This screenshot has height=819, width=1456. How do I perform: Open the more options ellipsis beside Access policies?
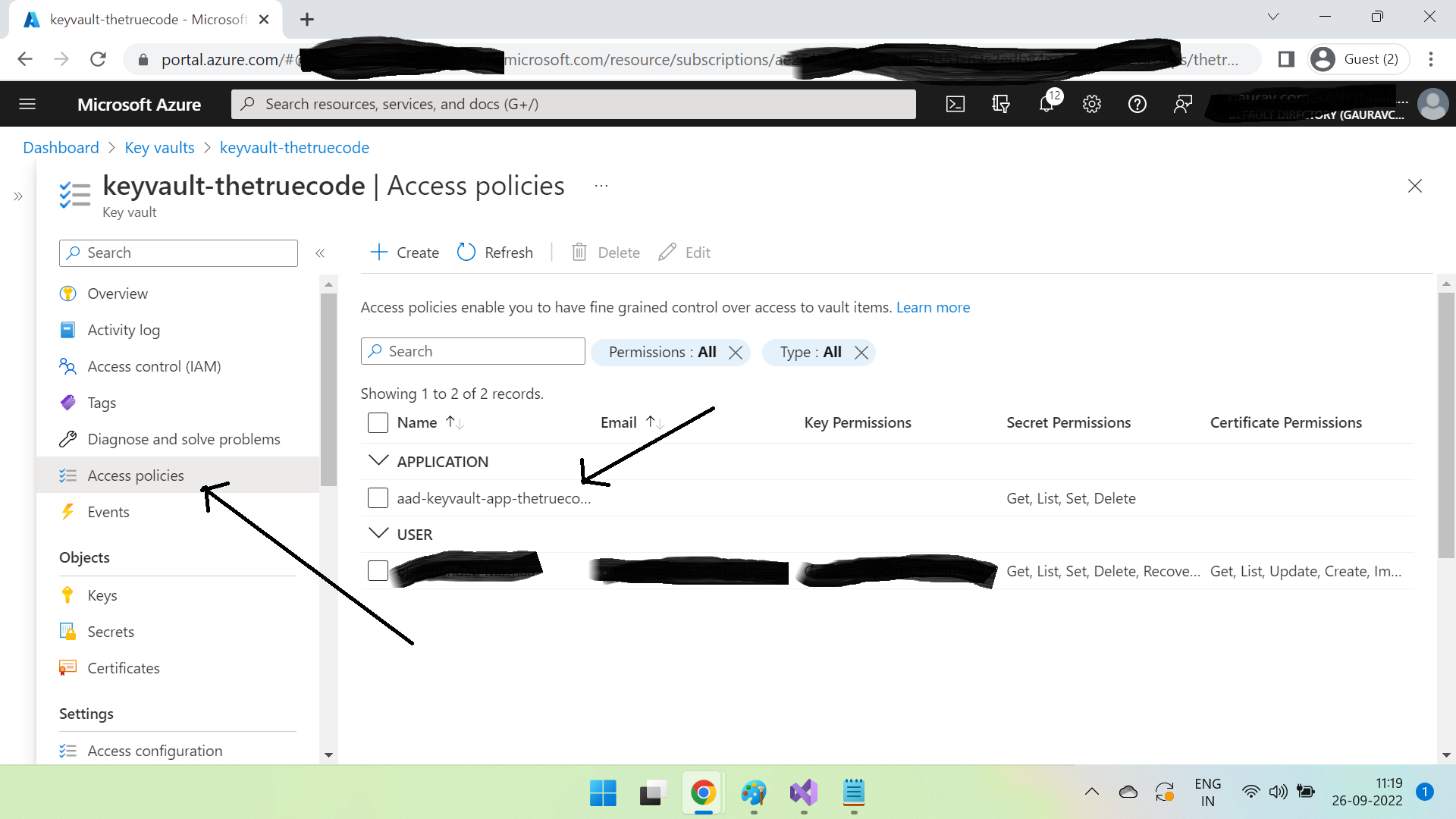(x=601, y=186)
